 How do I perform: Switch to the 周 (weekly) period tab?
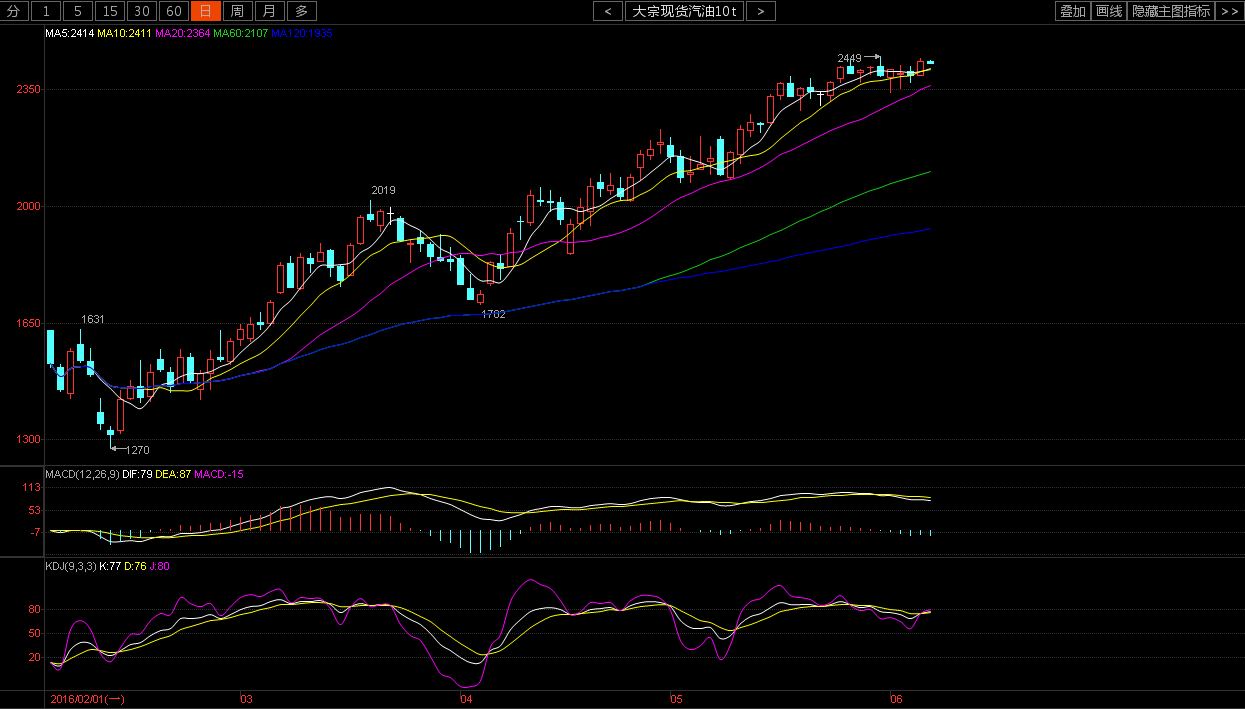[237, 11]
